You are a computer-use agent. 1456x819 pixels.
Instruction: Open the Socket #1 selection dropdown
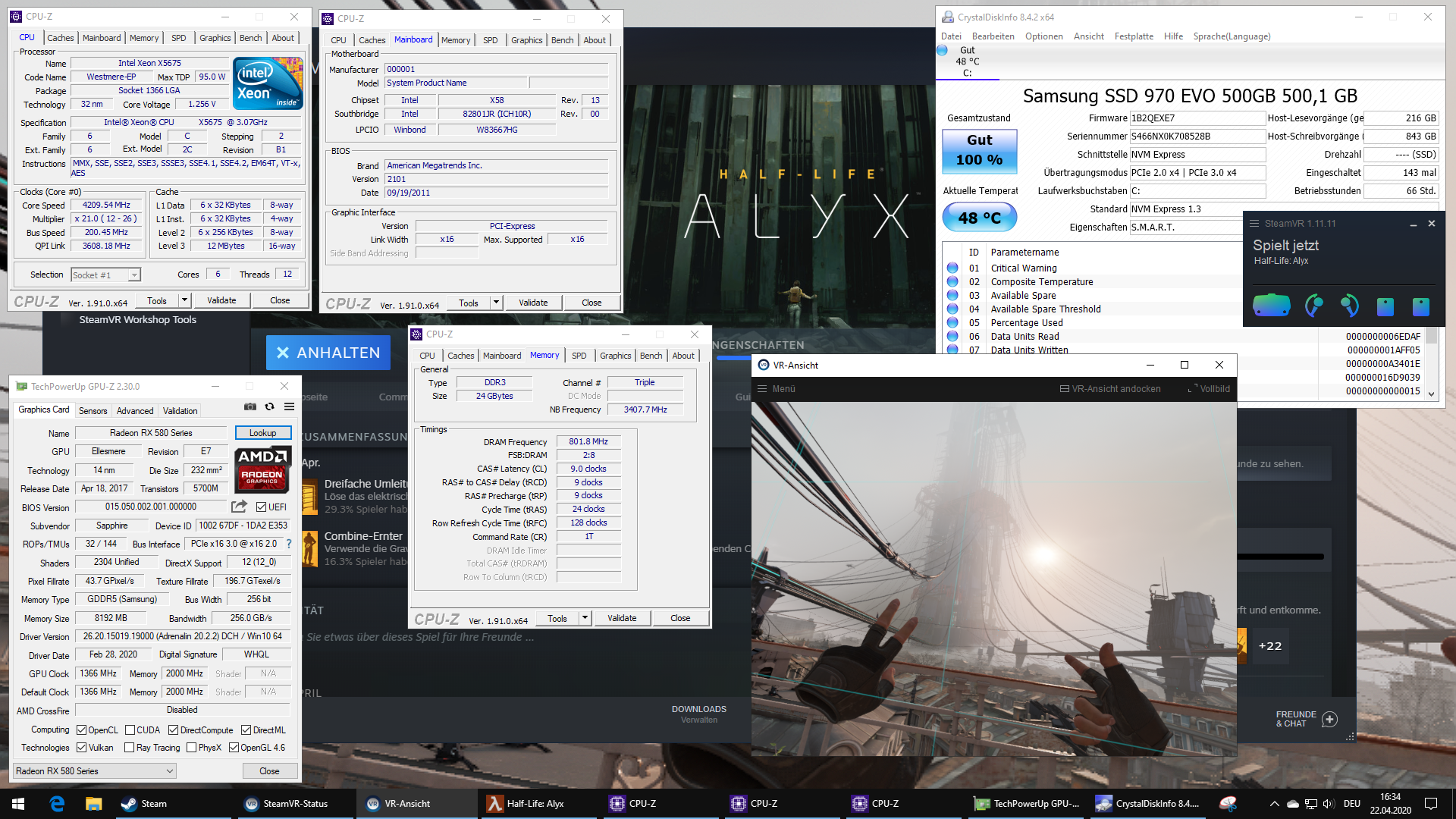point(133,275)
